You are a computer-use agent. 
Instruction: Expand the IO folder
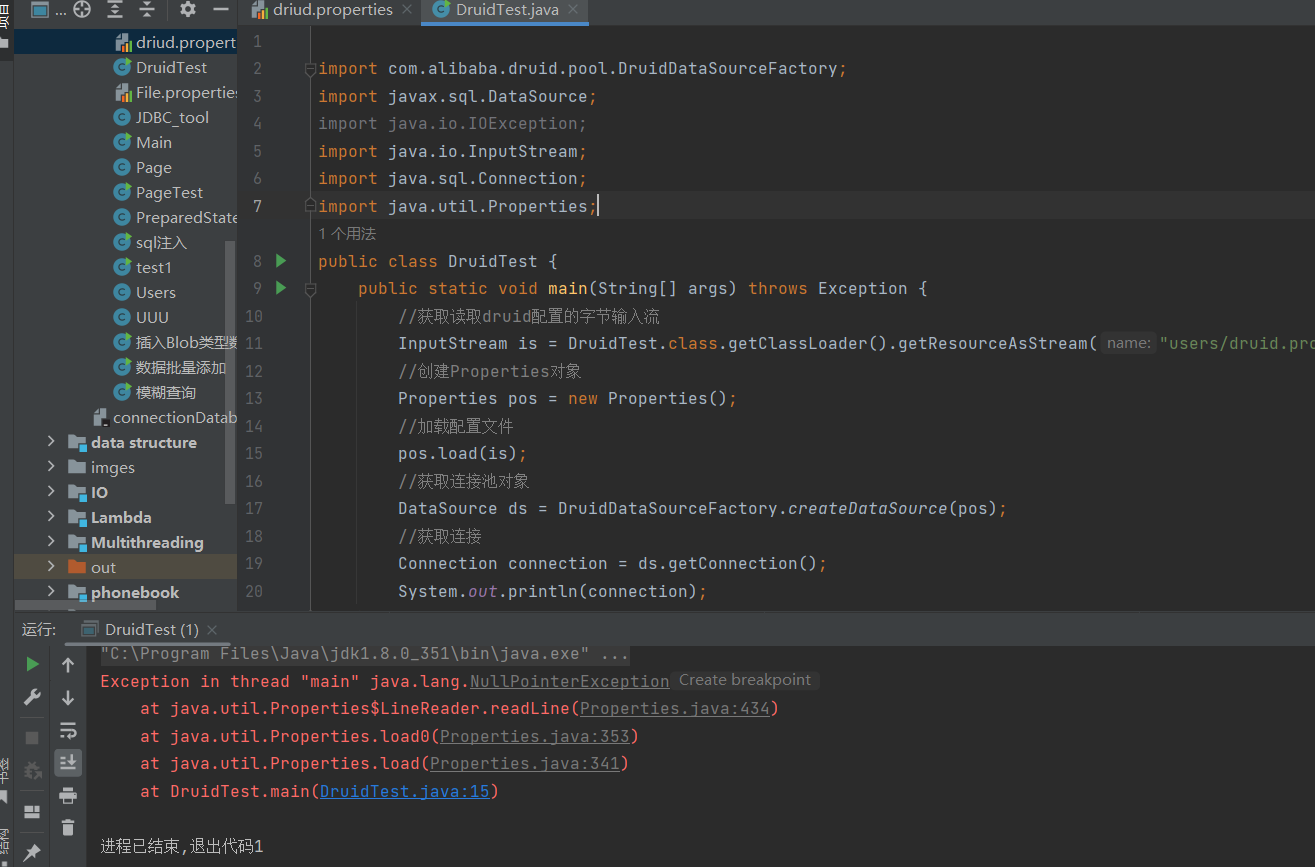point(51,492)
